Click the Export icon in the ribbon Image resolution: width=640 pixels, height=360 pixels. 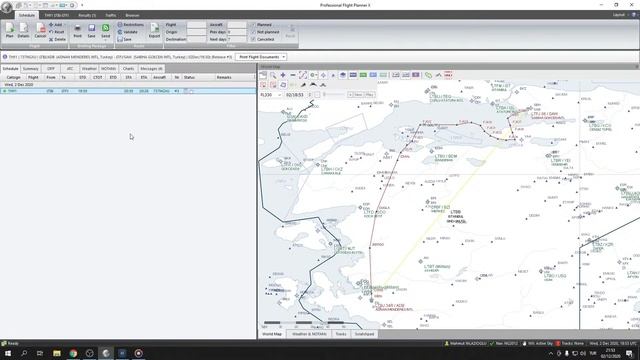point(154,31)
